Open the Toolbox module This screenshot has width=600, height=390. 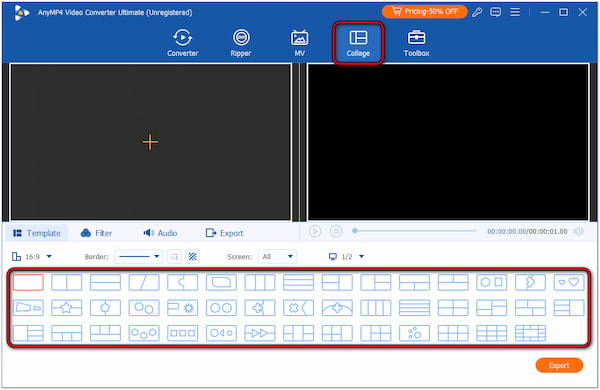pyautogui.click(x=416, y=43)
